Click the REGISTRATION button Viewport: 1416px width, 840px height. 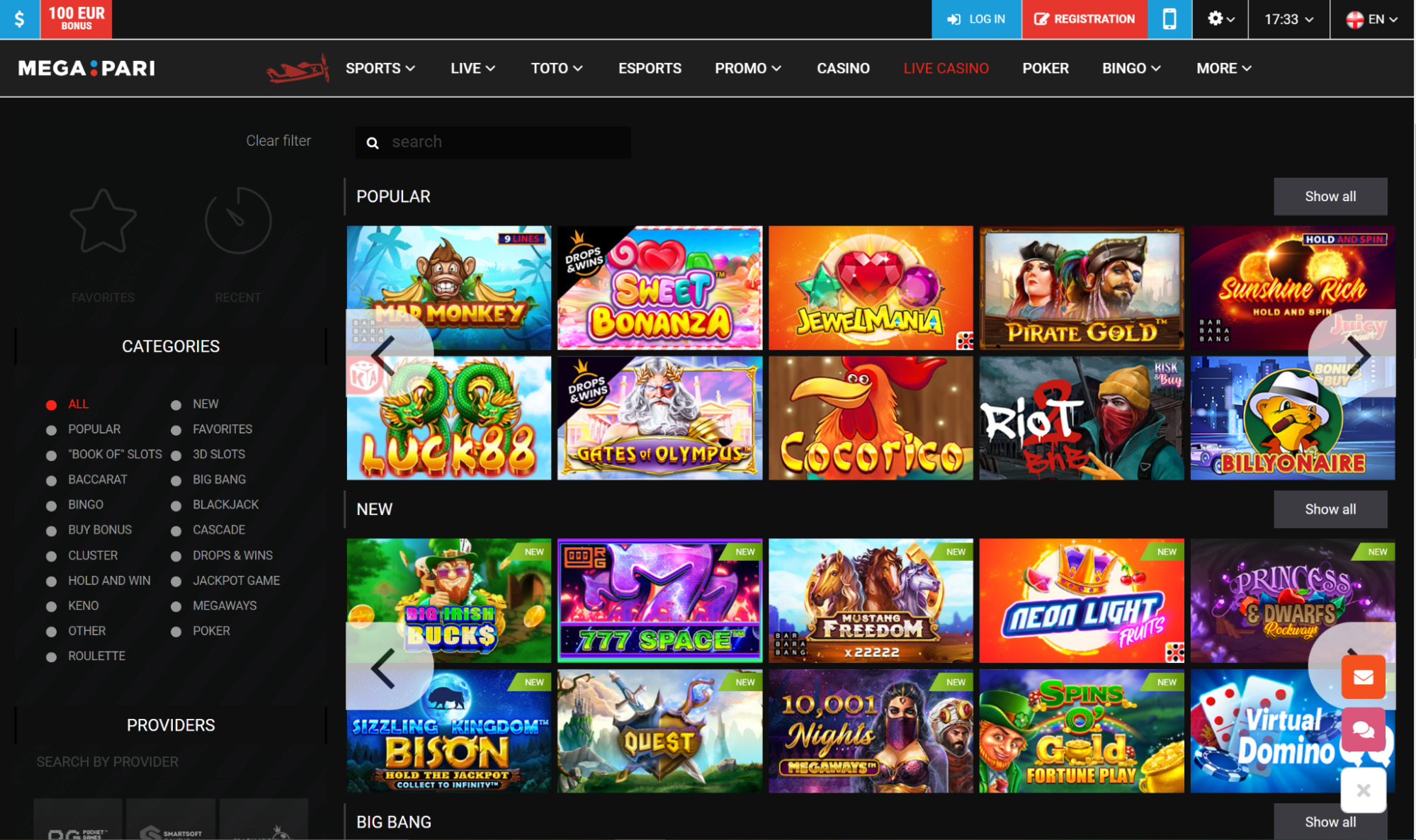[1084, 19]
